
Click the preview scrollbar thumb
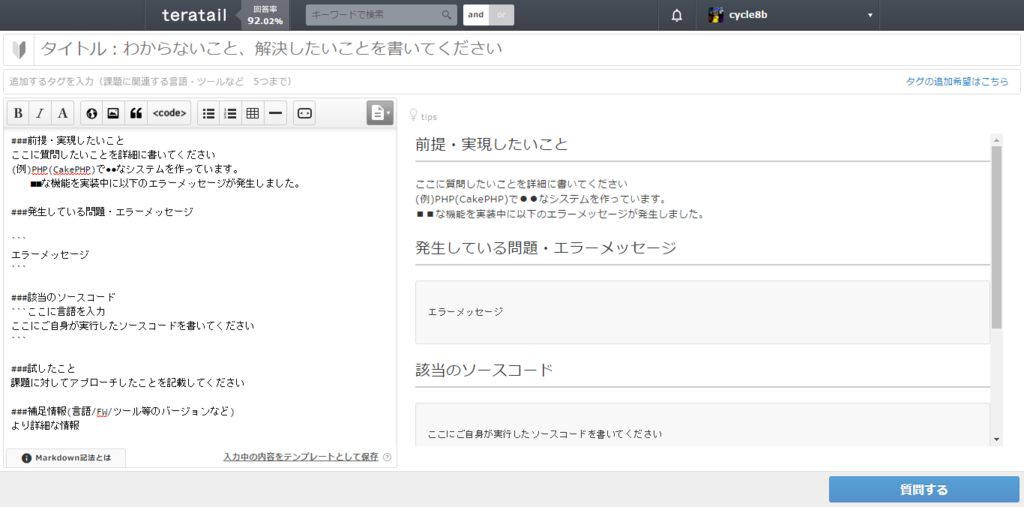click(997, 237)
